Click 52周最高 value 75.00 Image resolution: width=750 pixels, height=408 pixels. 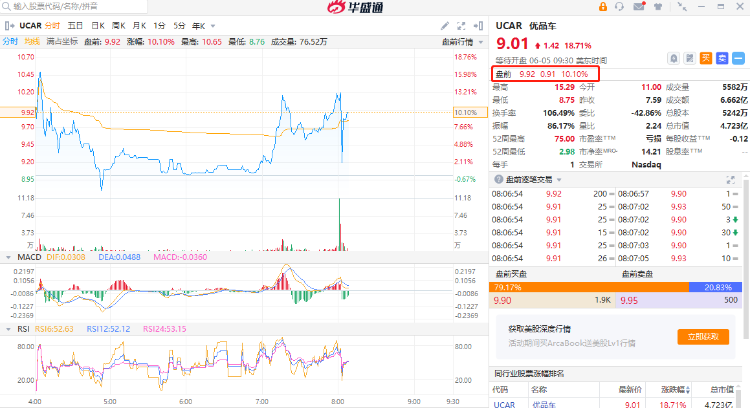(564, 139)
